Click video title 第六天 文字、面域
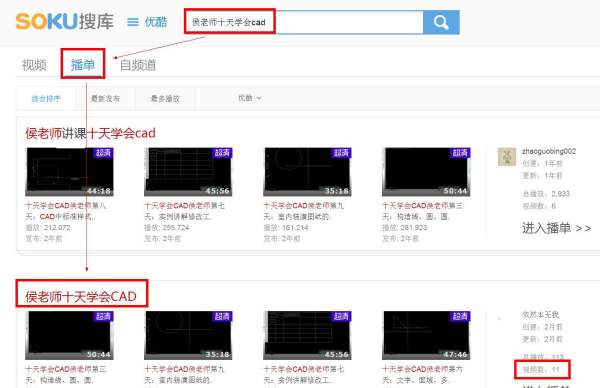The height and width of the screenshot is (388, 600). 422,374
